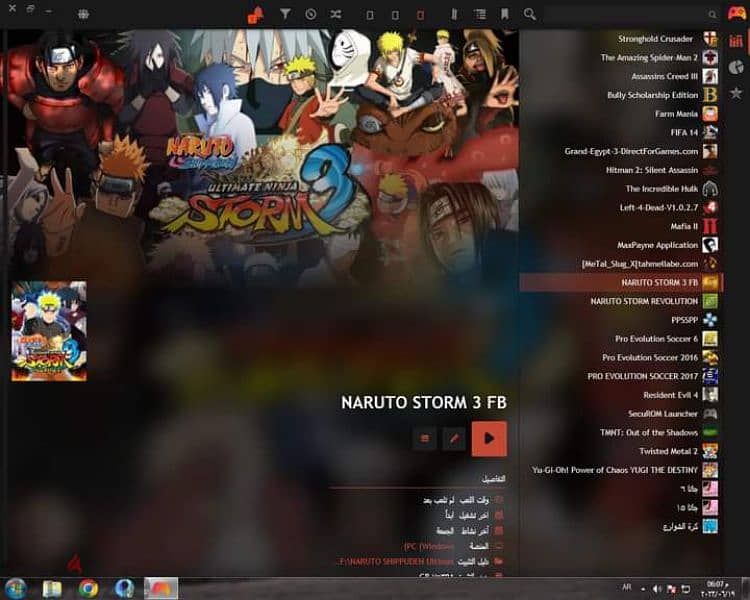The height and width of the screenshot is (600, 750).
Task: Open the pie-chart statistics icon in right sidebar
Action: click(736, 67)
